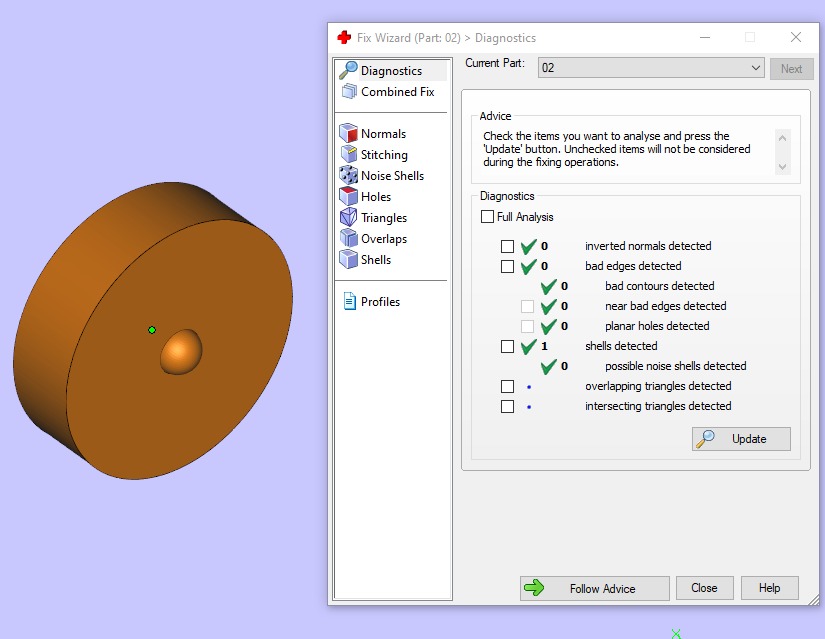Click the Diagnostics magnifier icon
825x639 pixels.
(x=348, y=70)
